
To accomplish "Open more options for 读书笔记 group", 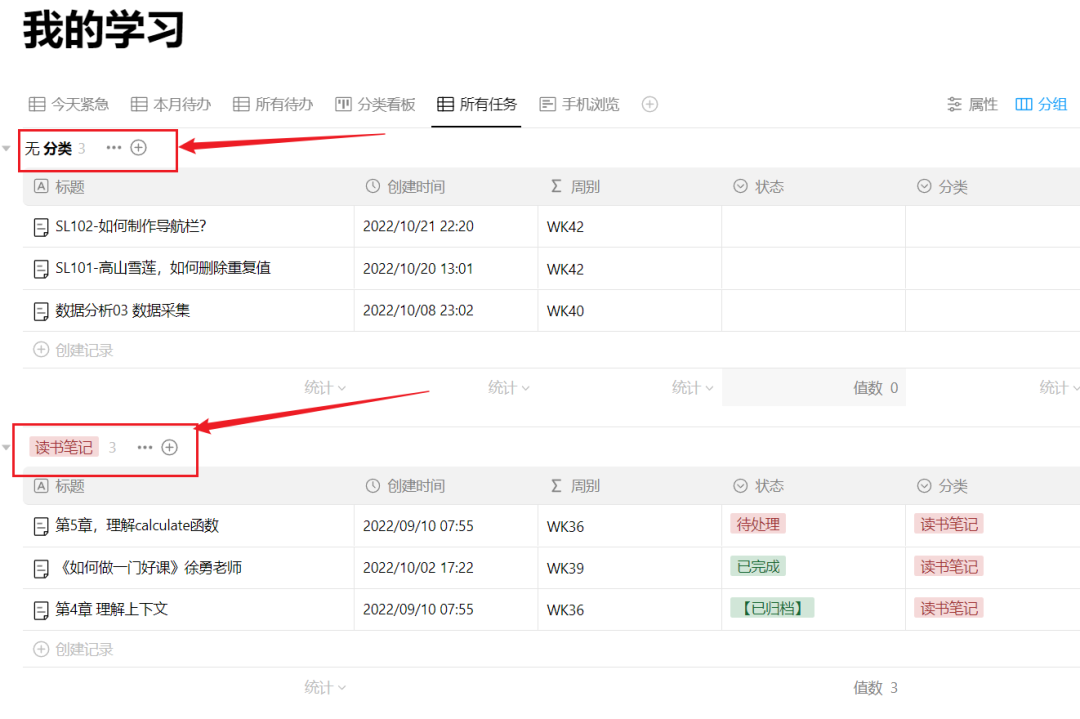I will (x=144, y=448).
